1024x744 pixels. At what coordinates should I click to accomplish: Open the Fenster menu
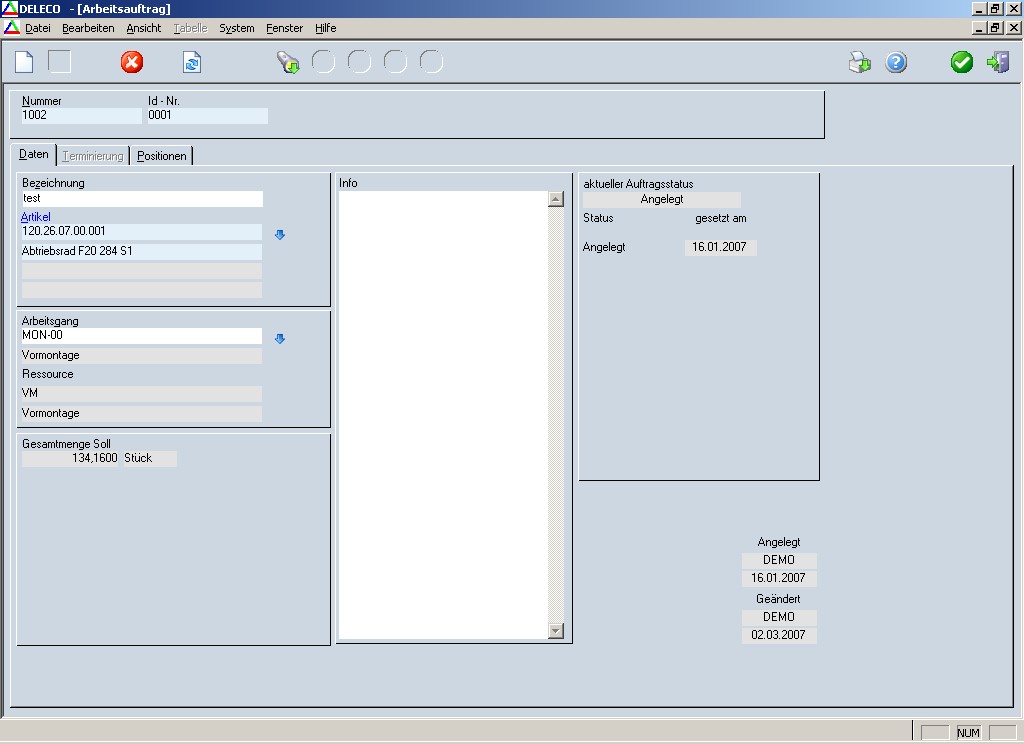(x=284, y=28)
